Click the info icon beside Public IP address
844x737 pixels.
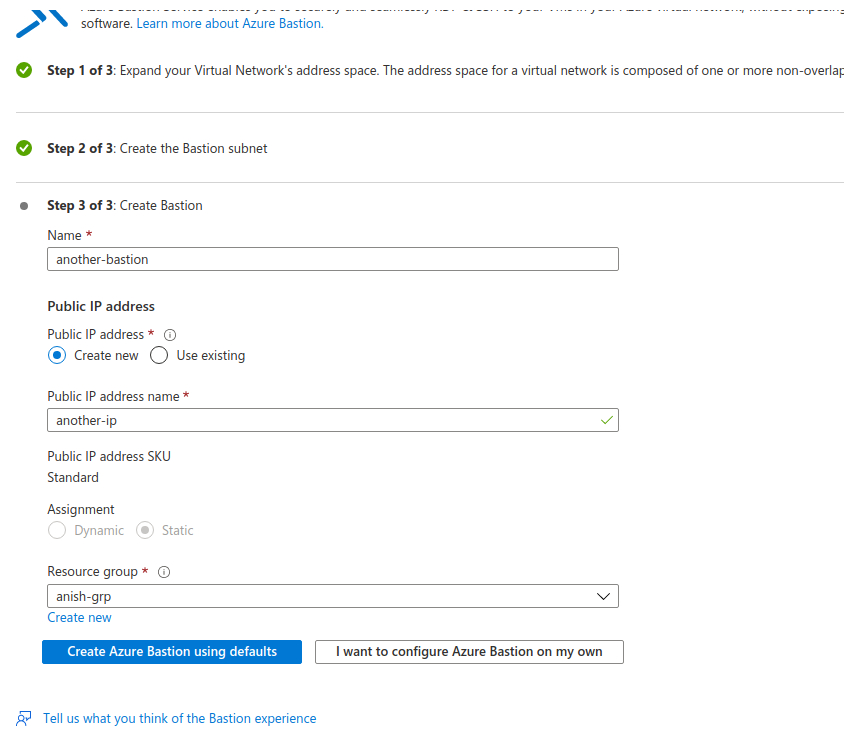[169, 335]
